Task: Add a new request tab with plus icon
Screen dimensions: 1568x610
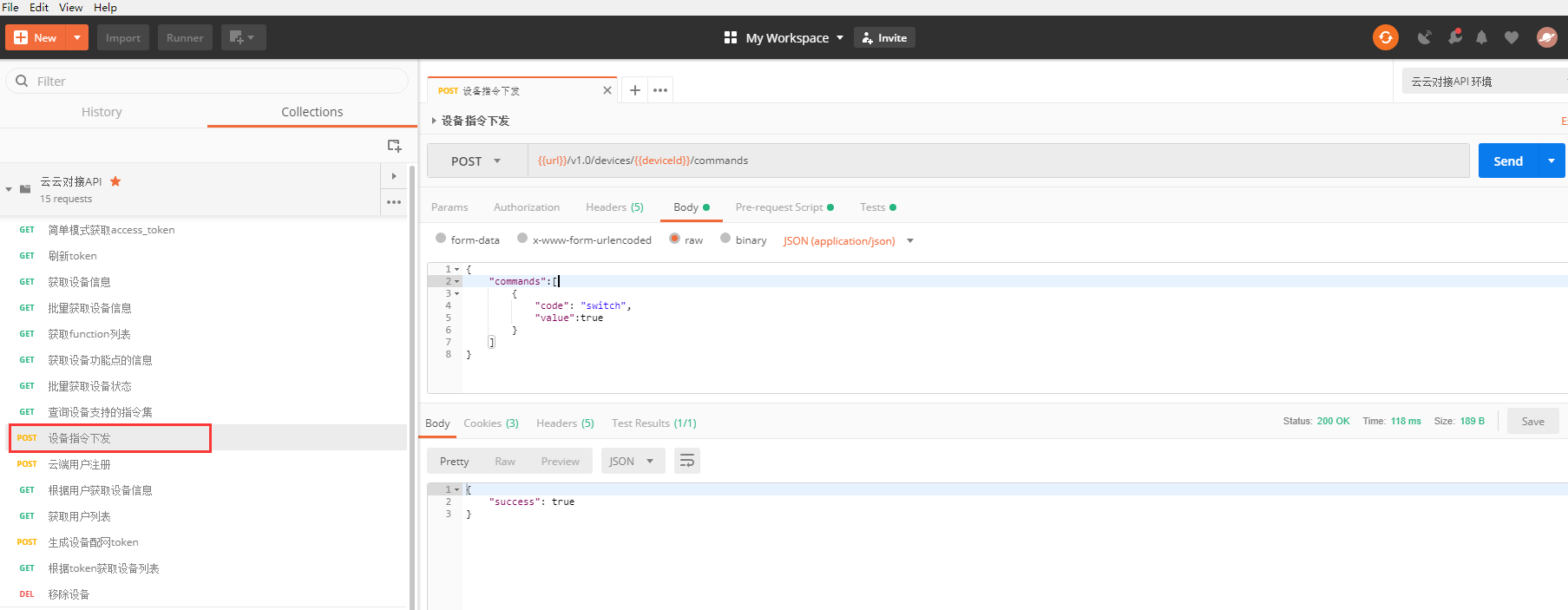Action: 635,90
